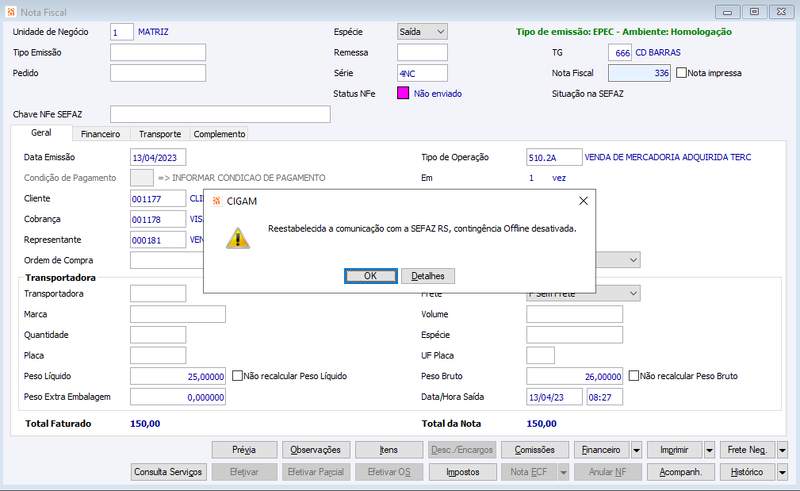Click the Série field with 4NC
Viewport: 800px width, 491px height.
(422, 73)
